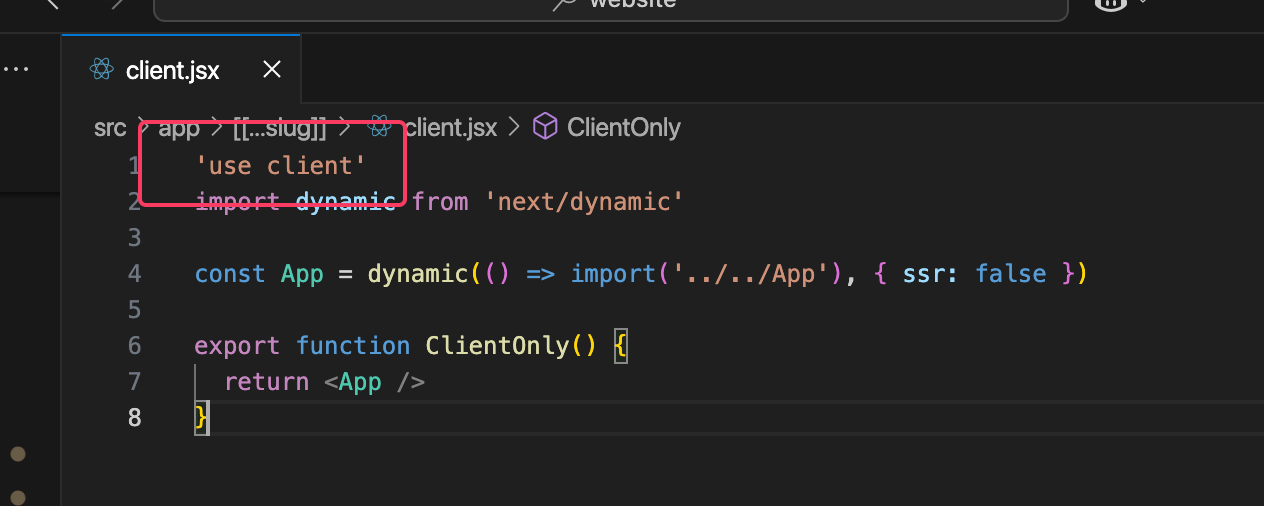Click the command center search box
The width and height of the screenshot is (1264, 506).
(610, 5)
